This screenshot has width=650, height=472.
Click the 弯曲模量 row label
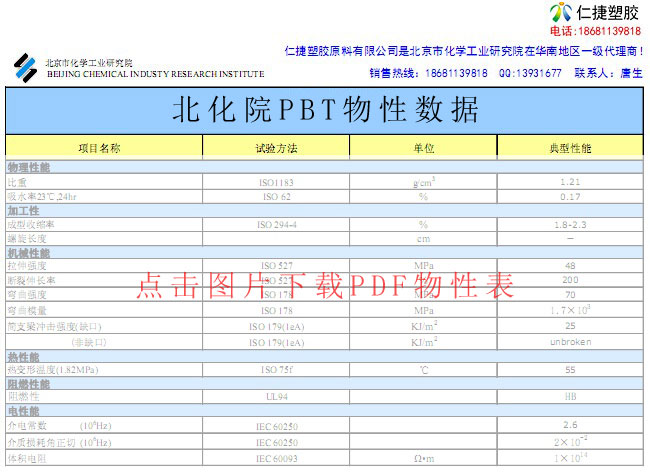(x=27, y=310)
